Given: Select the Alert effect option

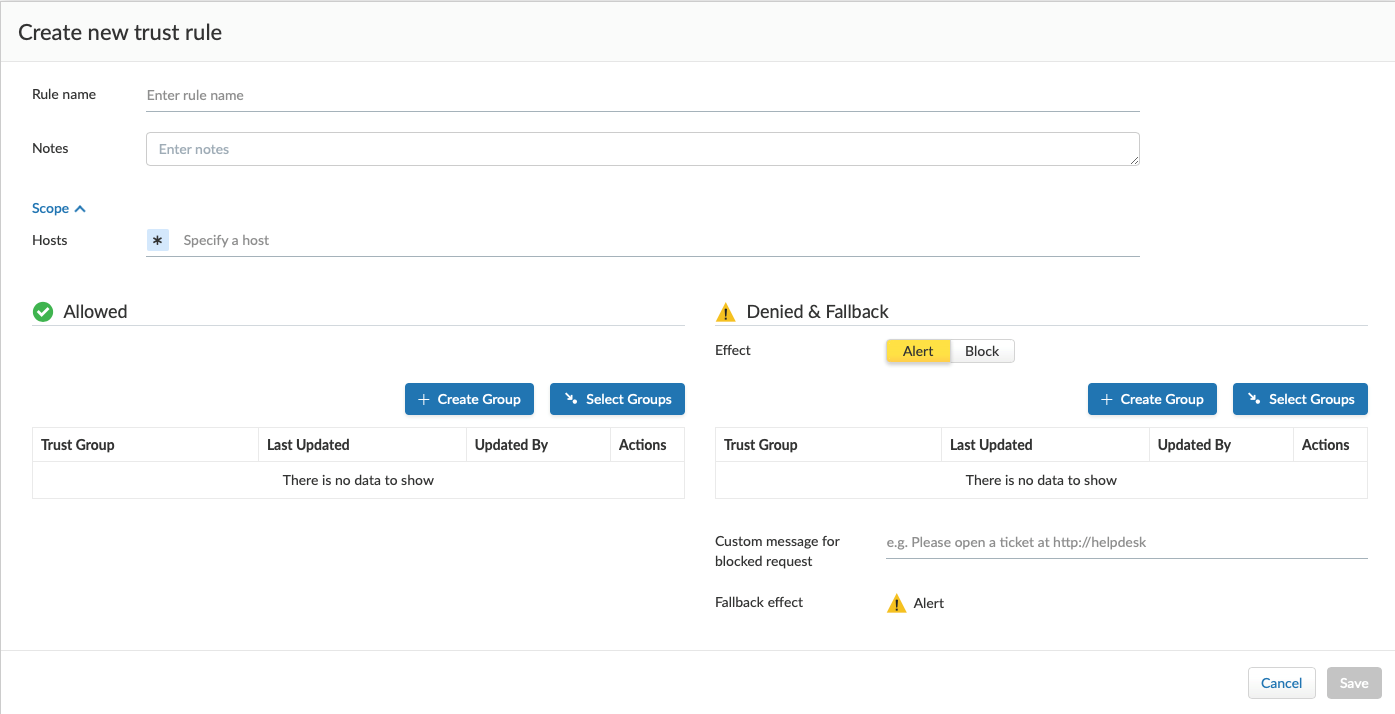Looking at the screenshot, I should [918, 351].
